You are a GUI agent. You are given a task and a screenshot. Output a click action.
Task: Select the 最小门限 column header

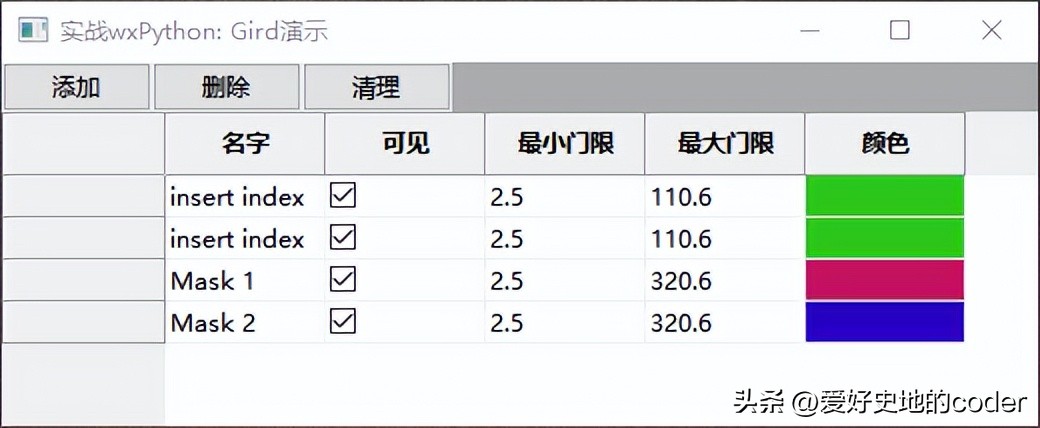click(565, 144)
